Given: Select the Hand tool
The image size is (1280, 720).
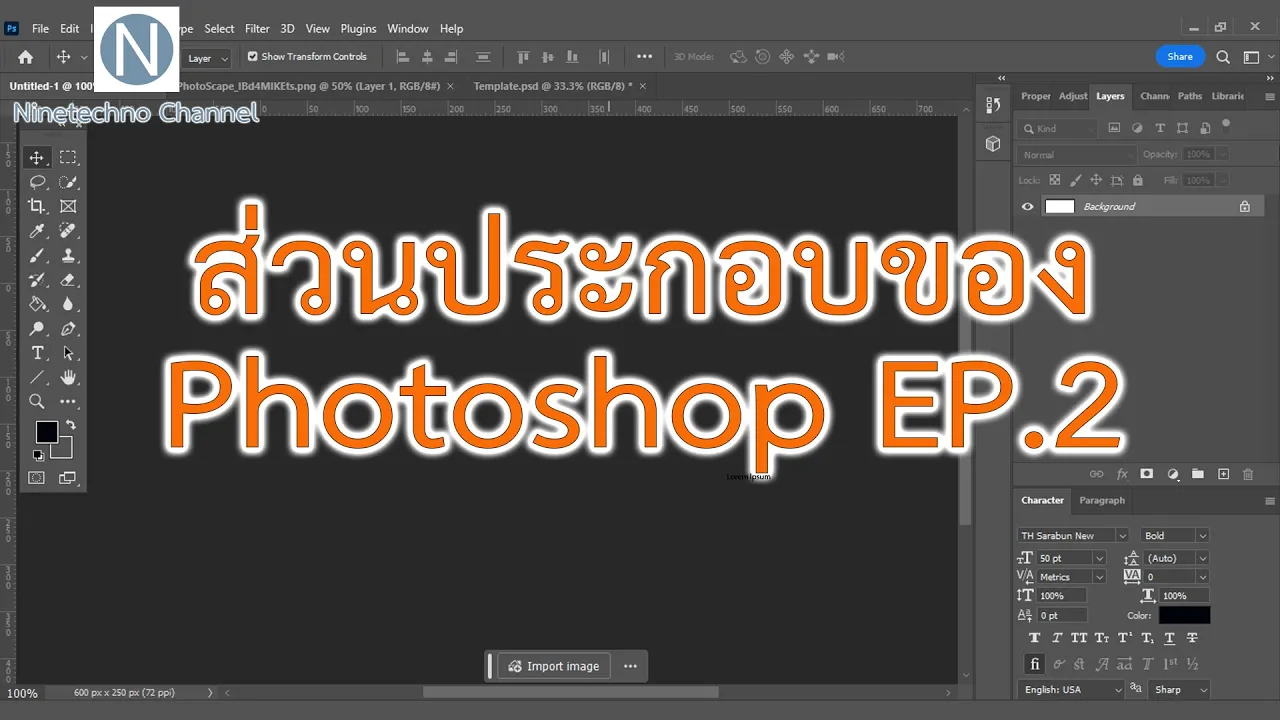Looking at the screenshot, I should click(68, 378).
